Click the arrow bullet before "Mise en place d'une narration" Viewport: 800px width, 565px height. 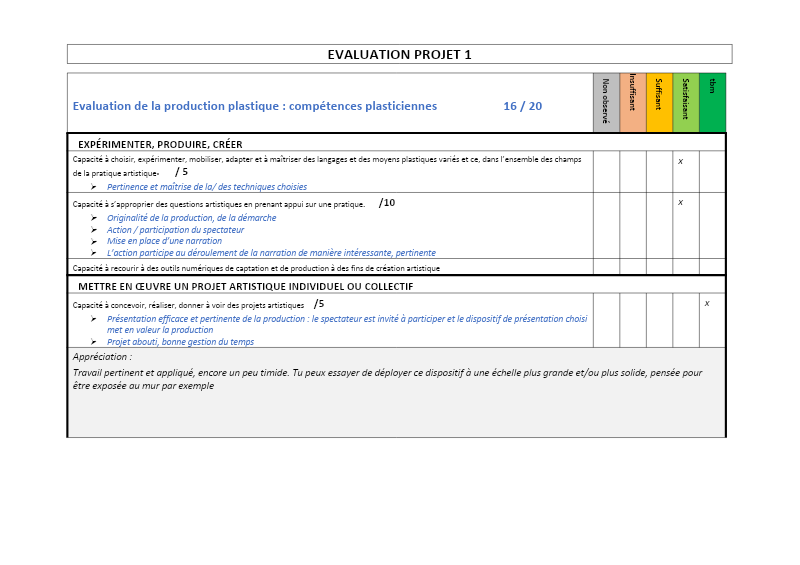coord(94,241)
